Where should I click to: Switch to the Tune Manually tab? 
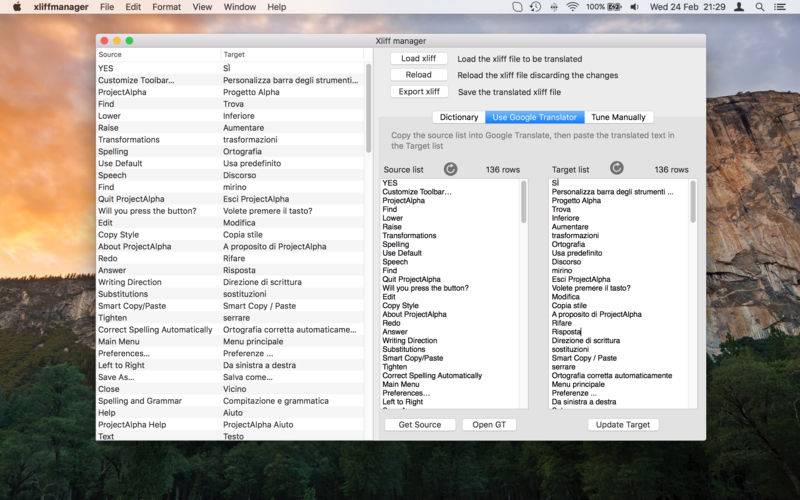click(x=618, y=117)
